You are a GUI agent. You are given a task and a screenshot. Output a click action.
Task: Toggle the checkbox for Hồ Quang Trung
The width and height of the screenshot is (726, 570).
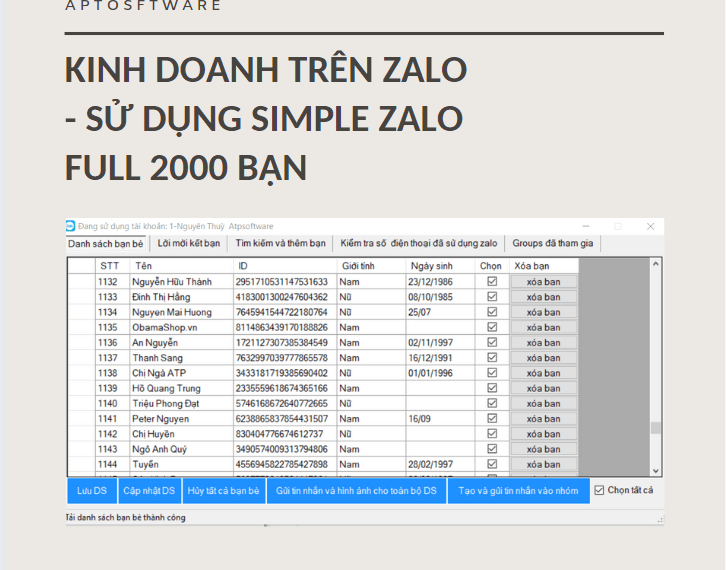(492, 388)
